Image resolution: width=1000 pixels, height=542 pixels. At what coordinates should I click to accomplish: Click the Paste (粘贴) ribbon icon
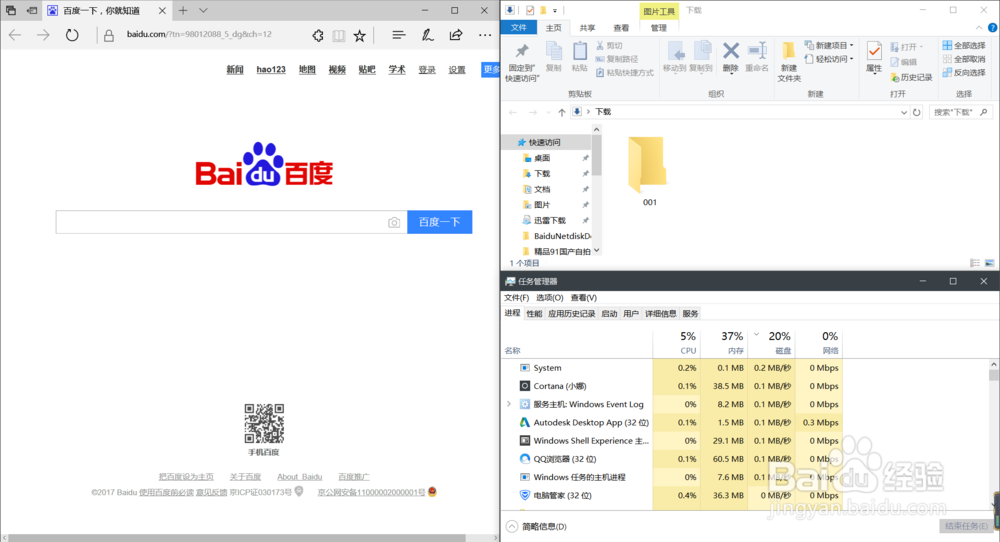[580, 57]
